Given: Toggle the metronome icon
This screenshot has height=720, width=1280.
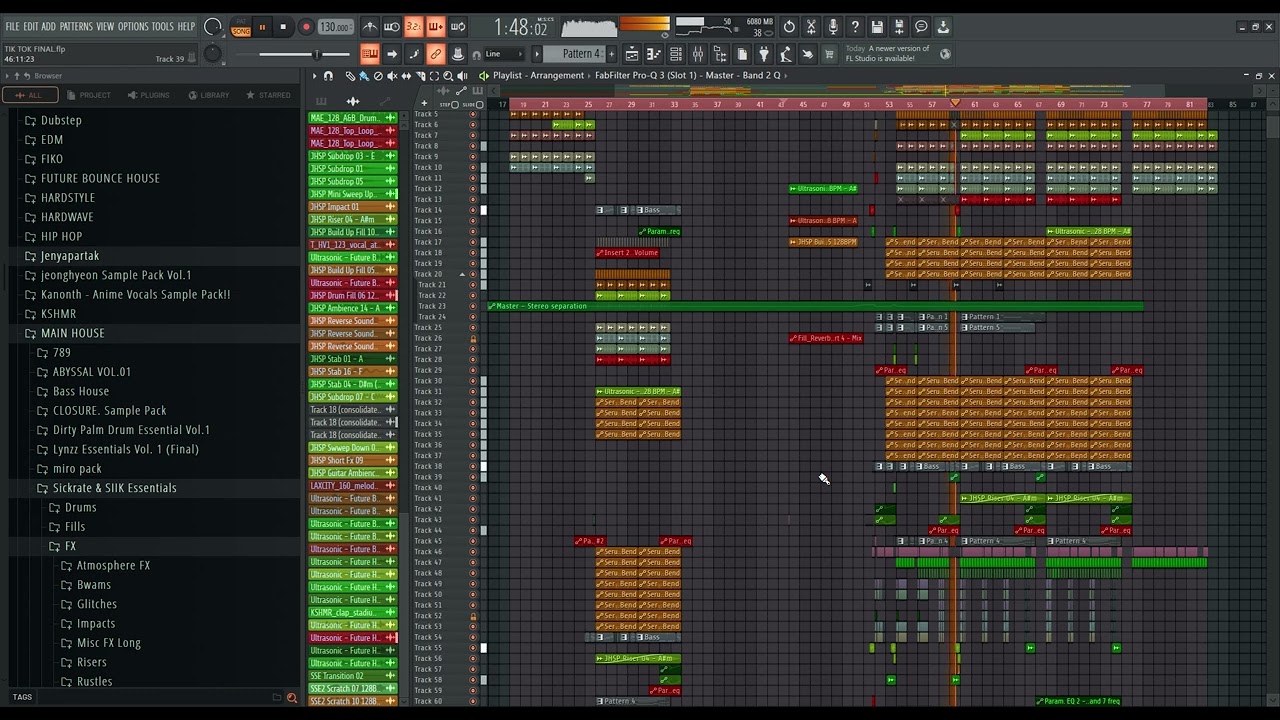Looking at the screenshot, I should (370, 27).
